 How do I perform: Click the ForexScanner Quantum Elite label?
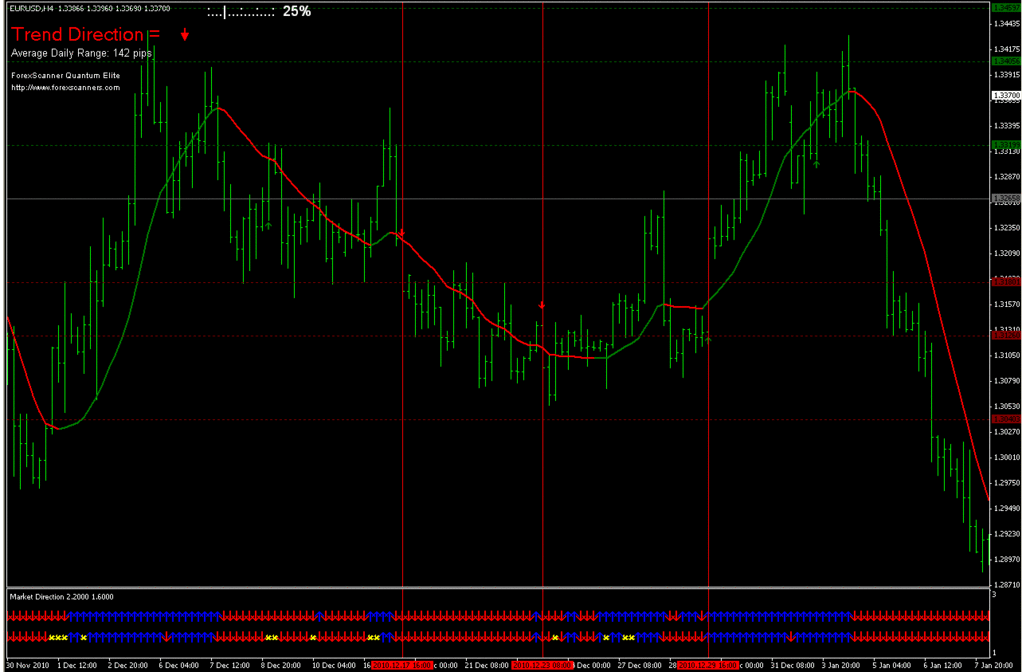[64, 74]
